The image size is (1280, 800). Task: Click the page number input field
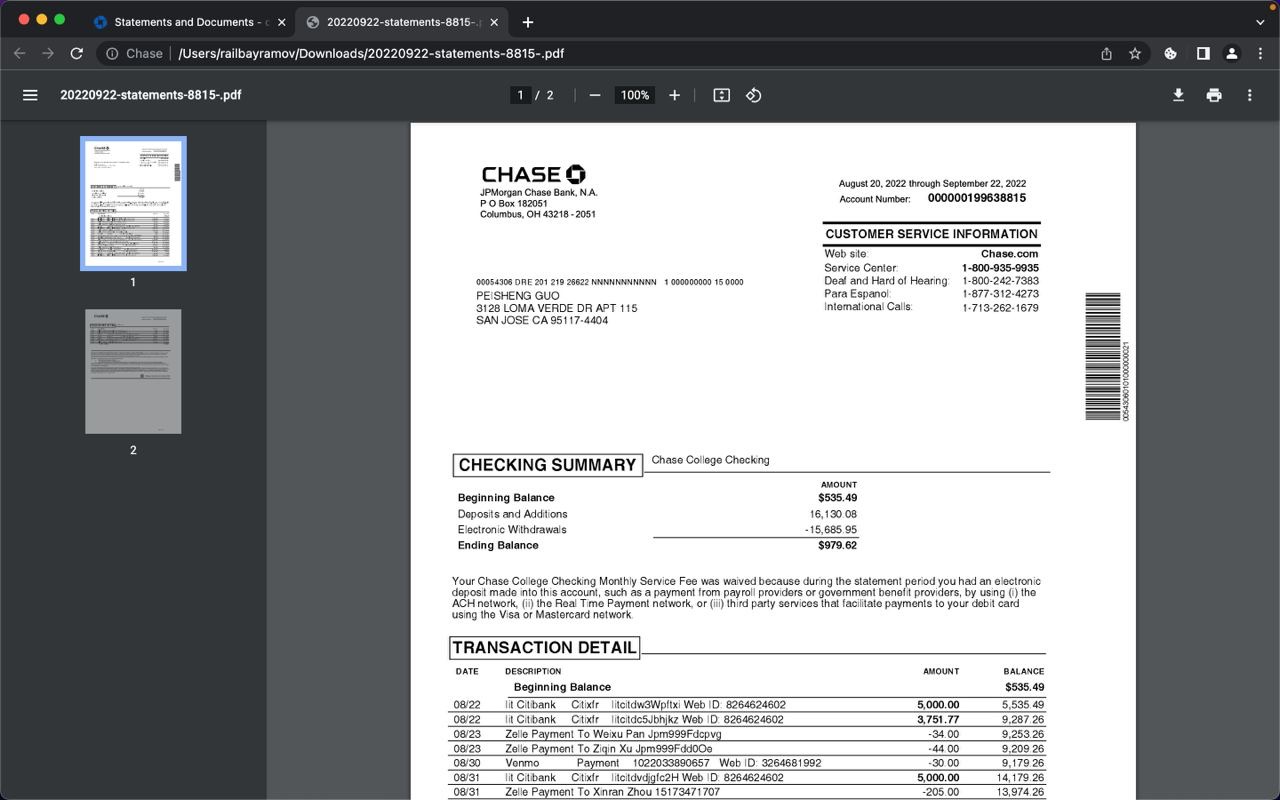pyautogui.click(x=519, y=95)
